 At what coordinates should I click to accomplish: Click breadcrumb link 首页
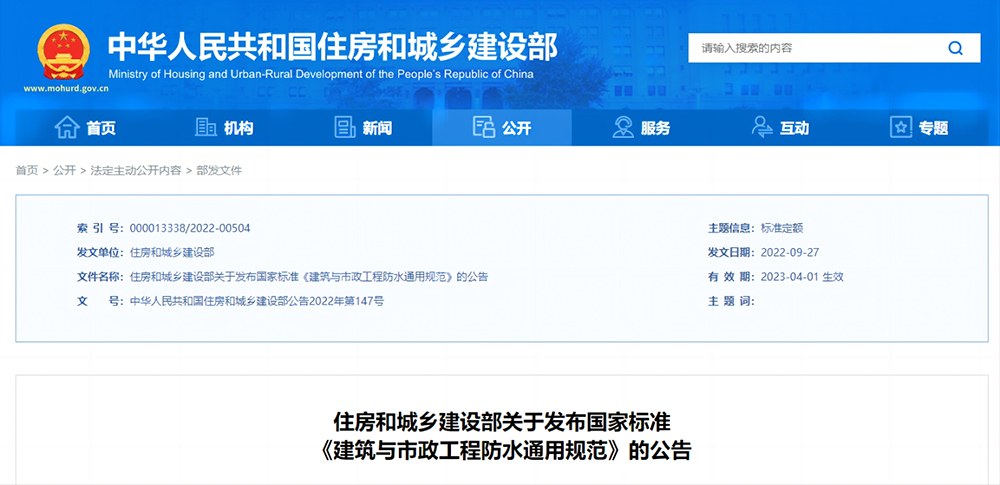coord(27,170)
